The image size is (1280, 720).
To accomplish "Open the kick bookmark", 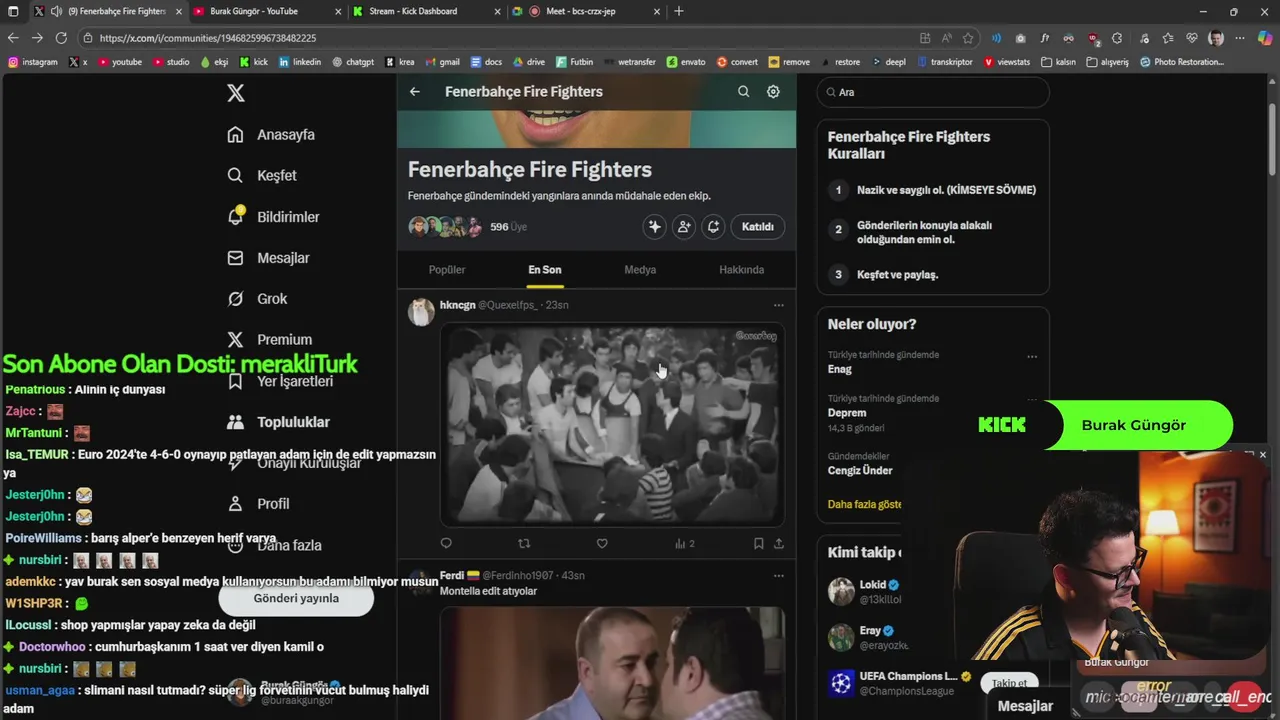I will click(254, 62).
